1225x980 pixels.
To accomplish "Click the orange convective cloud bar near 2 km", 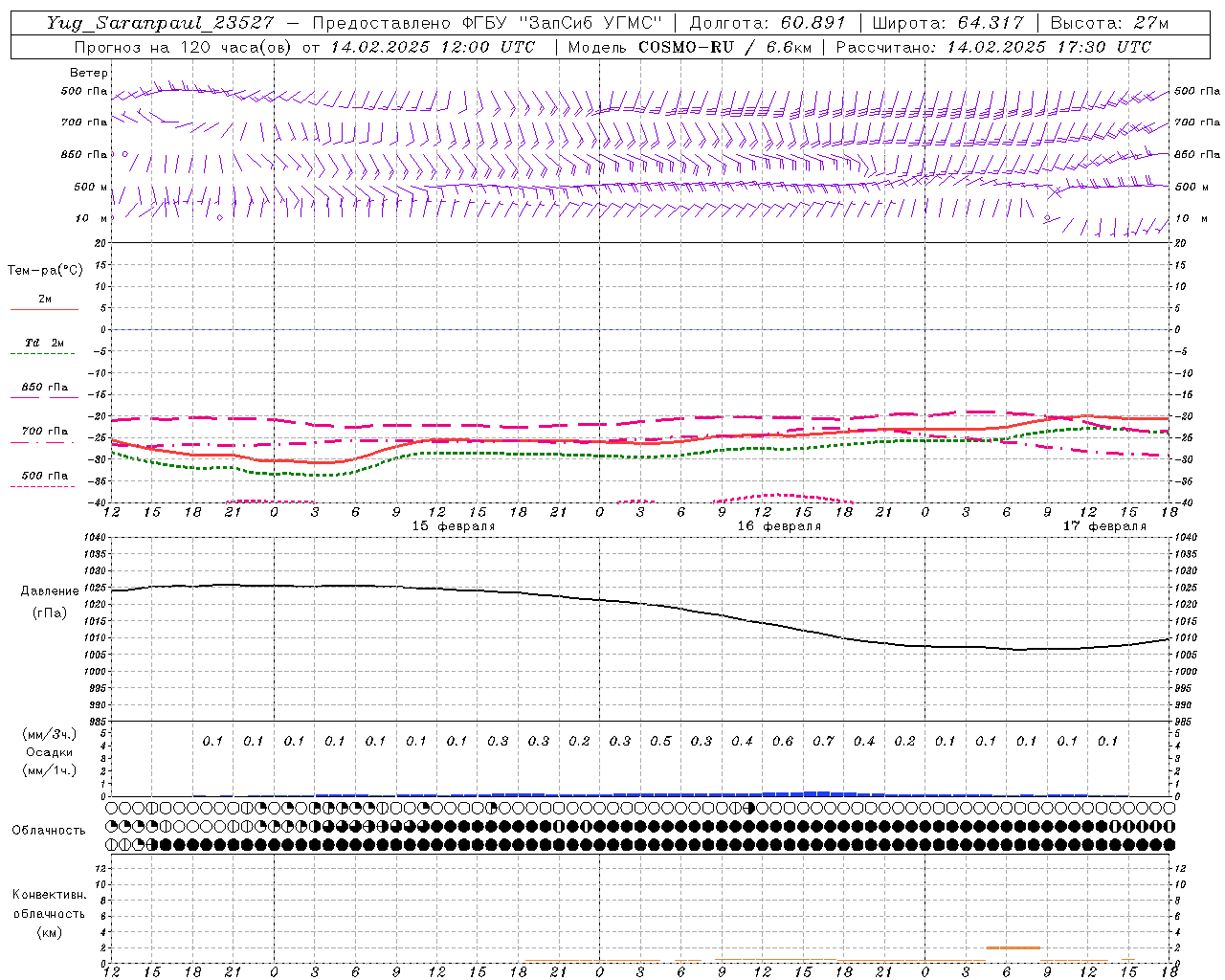I will pos(1013,947).
